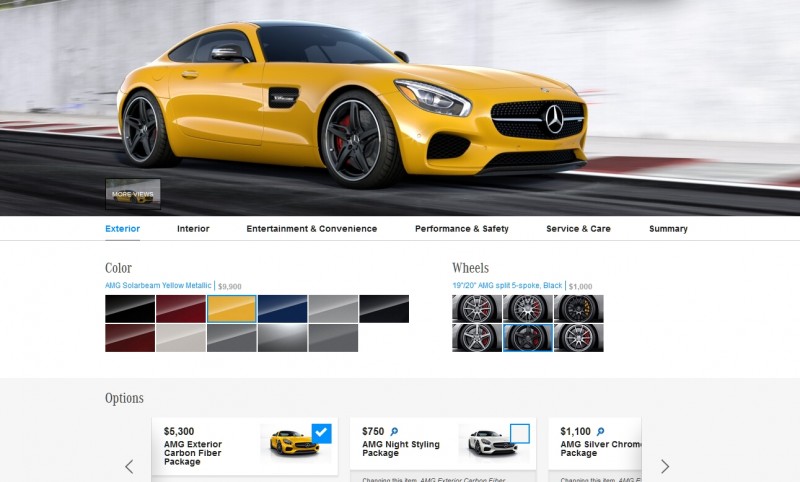Viewport: 800px width, 482px height.
Task: Click the 19"/20" AMG split 5-spoke Black link
Action: (507, 286)
